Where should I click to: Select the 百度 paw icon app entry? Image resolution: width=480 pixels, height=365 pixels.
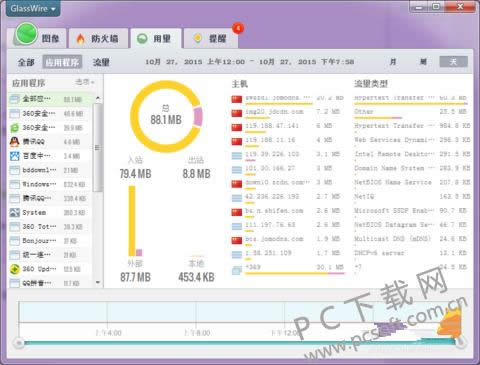(x=14, y=156)
